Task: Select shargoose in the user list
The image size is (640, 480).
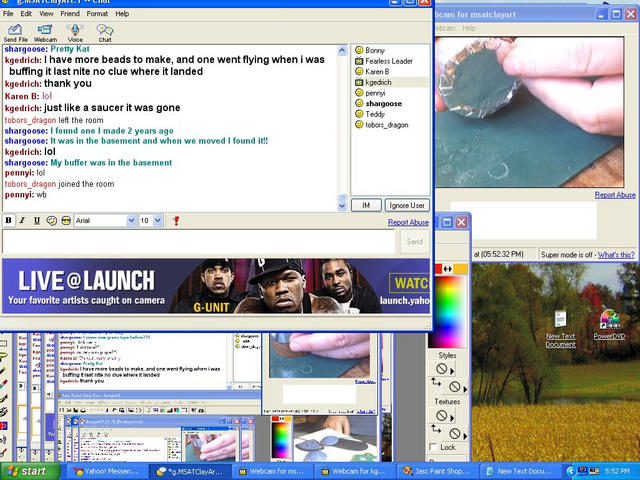Action: pos(384,103)
